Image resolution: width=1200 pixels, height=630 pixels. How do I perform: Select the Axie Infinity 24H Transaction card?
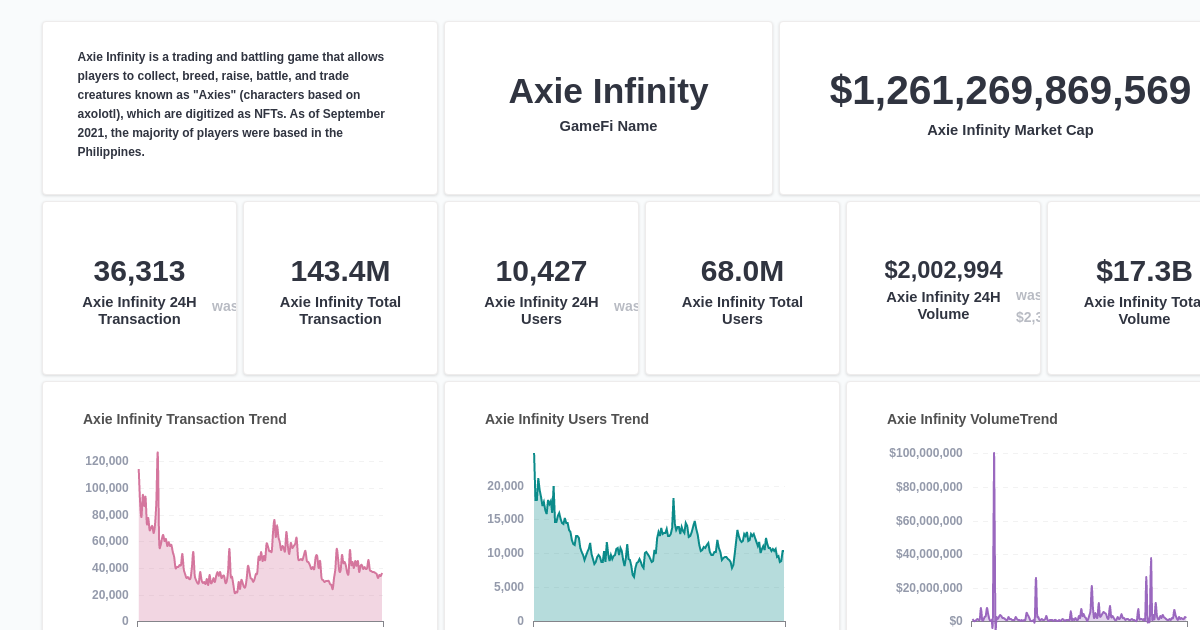coord(139,287)
